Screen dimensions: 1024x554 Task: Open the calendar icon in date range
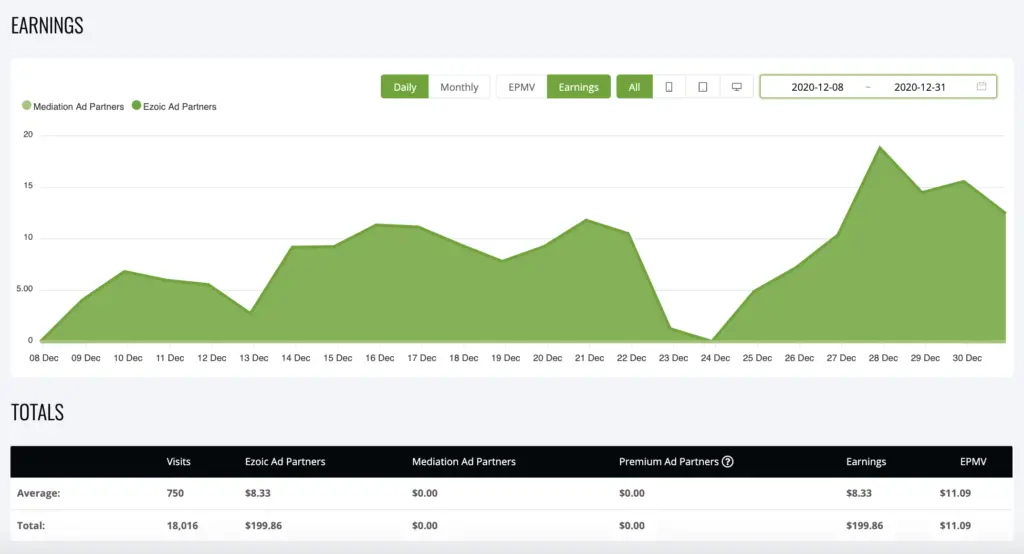(x=981, y=86)
